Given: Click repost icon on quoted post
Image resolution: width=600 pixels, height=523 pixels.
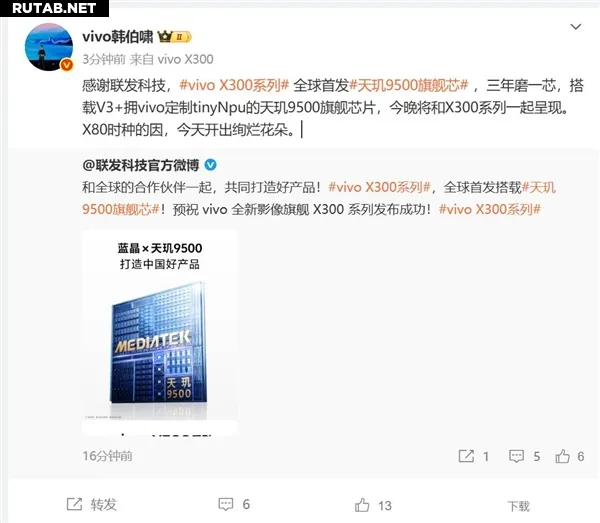Looking at the screenshot, I should pos(466,456).
